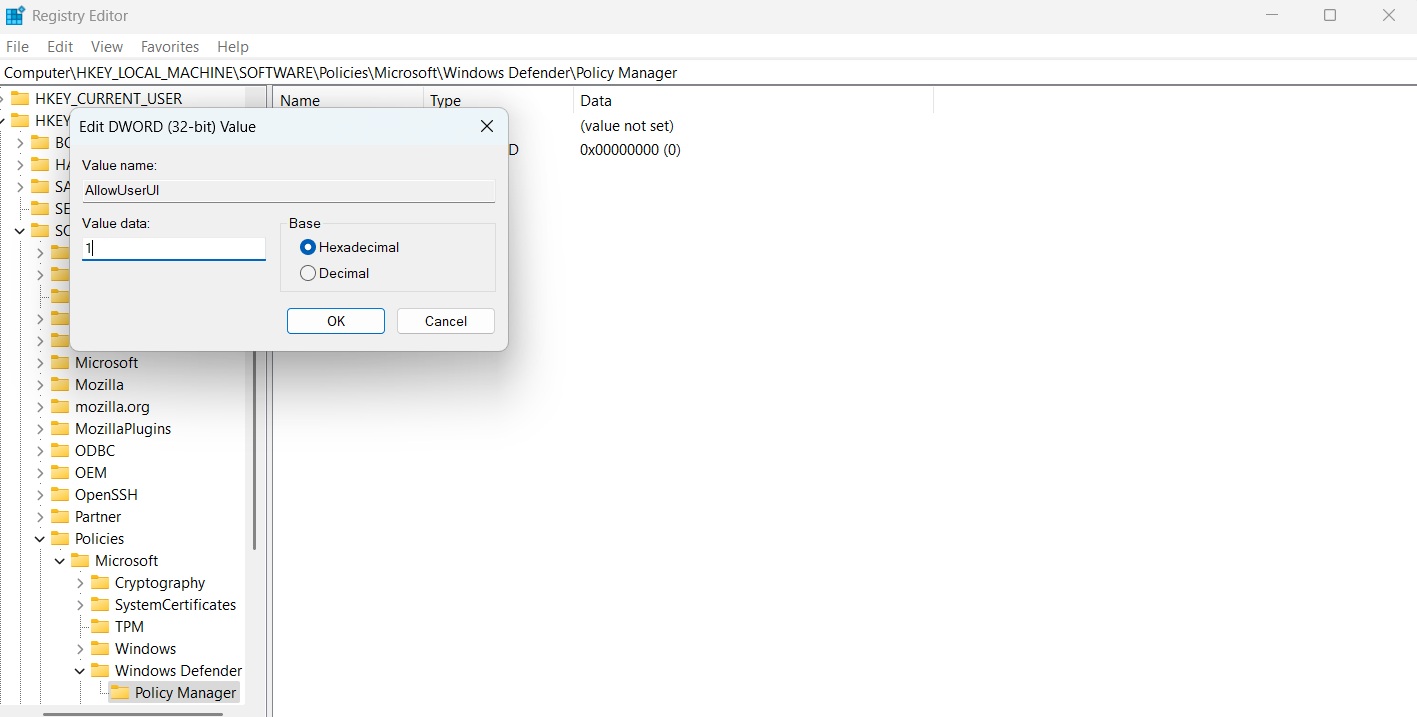
Task: Click the Value name field AllowUserUI
Action: point(288,190)
